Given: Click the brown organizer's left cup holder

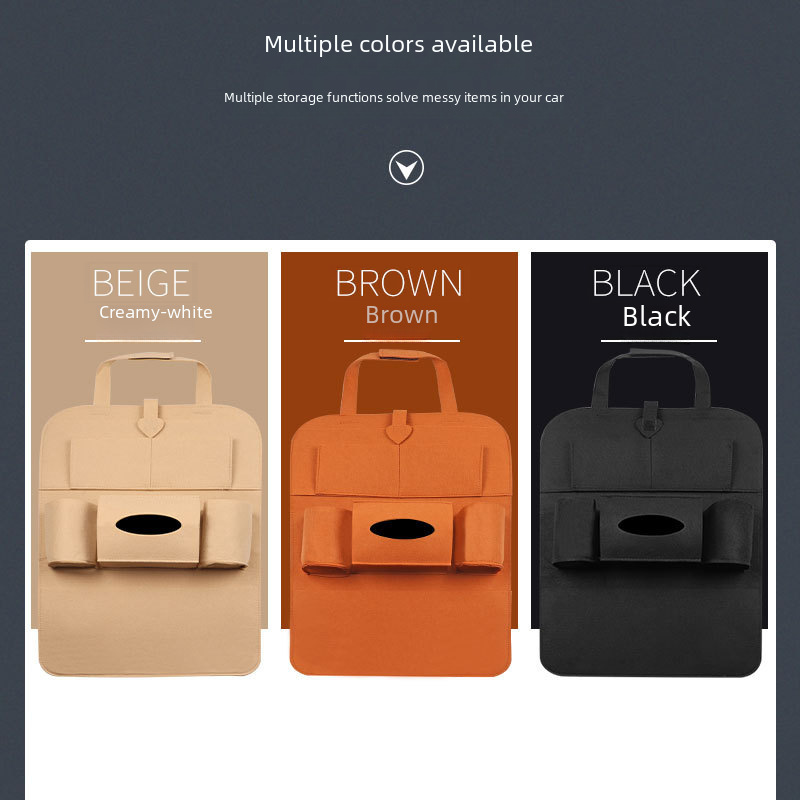Looking at the screenshot, I should [326, 541].
